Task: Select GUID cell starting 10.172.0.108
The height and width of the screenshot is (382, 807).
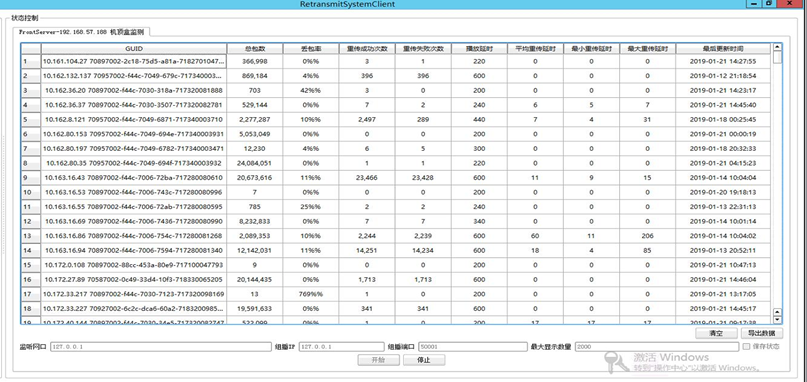Action: (x=134, y=265)
